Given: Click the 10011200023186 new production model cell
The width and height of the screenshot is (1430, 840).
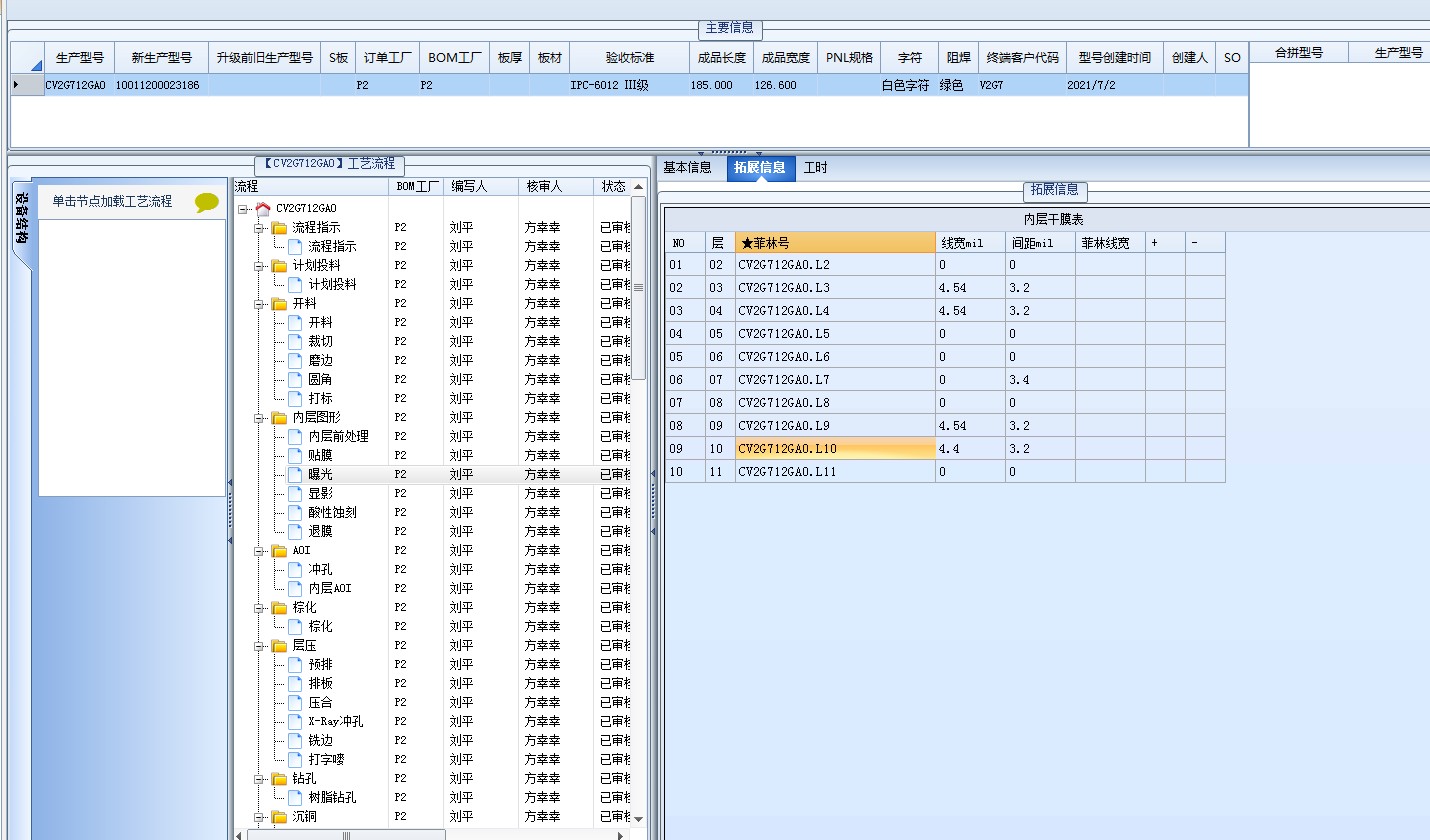Looking at the screenshot, I should pyautogui.click(x=160, y=86).
